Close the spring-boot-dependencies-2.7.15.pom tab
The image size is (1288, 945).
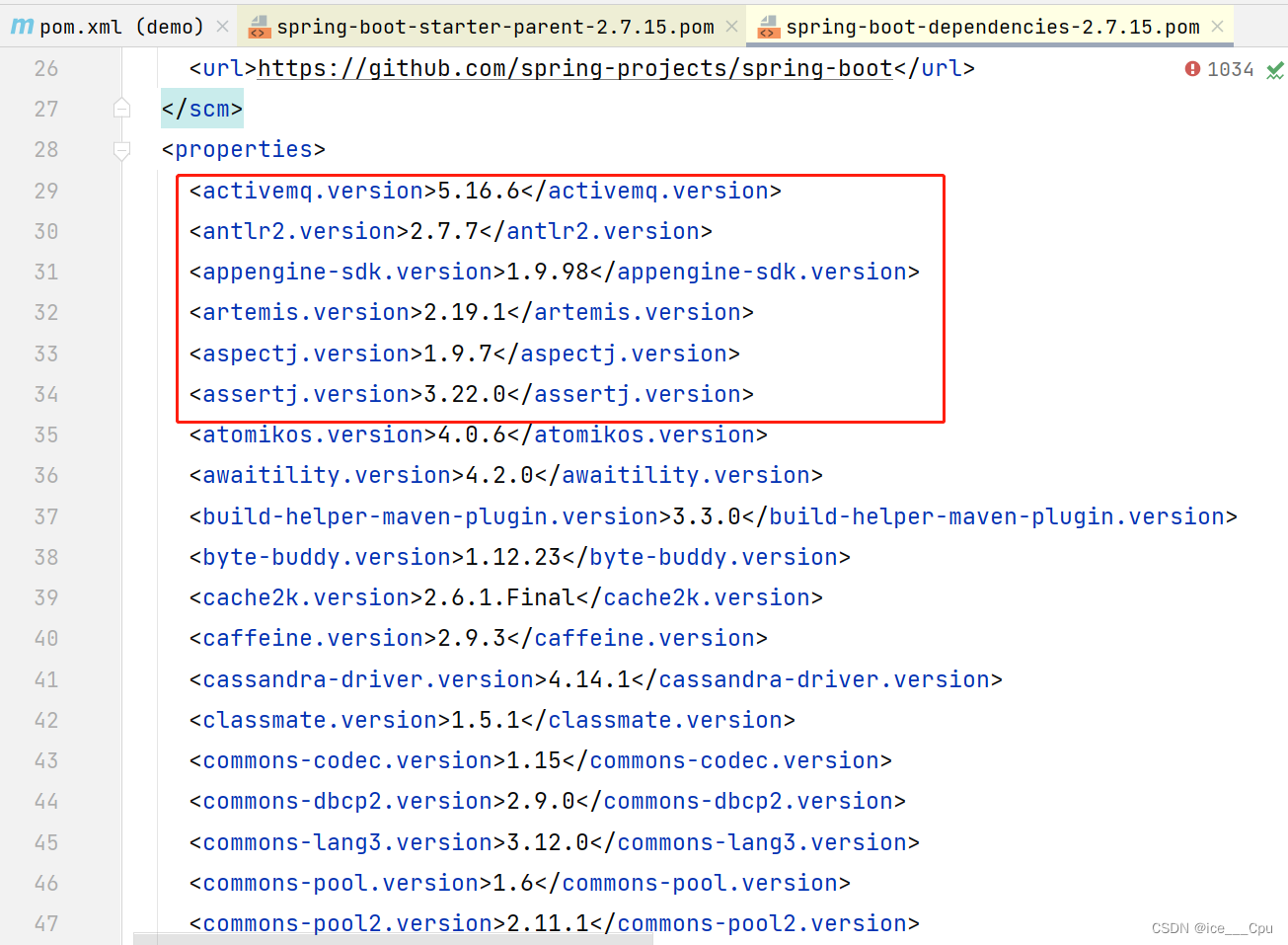pos(1218,27)
